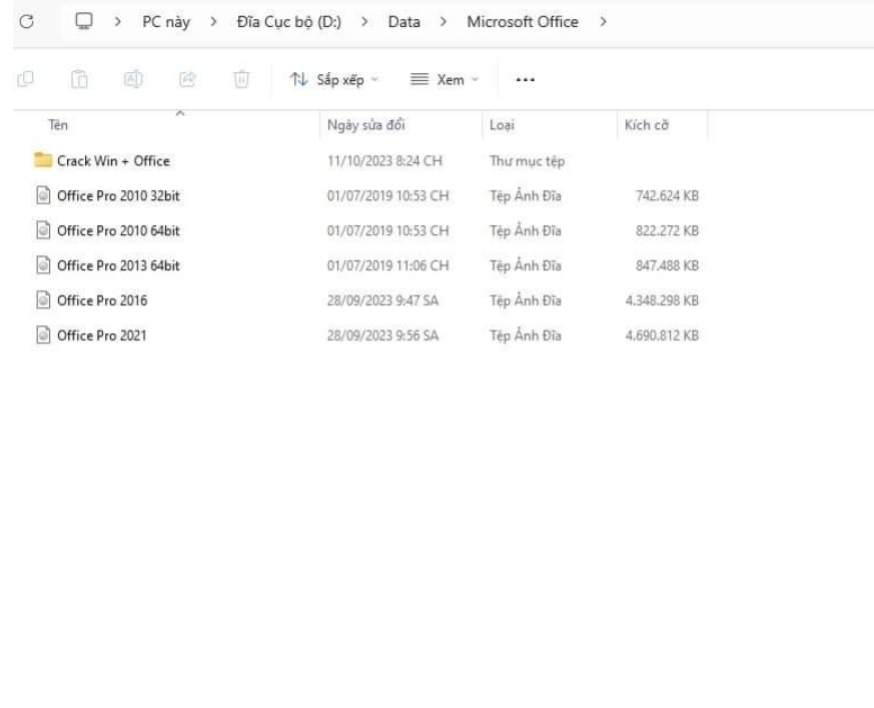
Task: Expand the chevron after Microsoft Office
Action: click(x=603, y=22)
